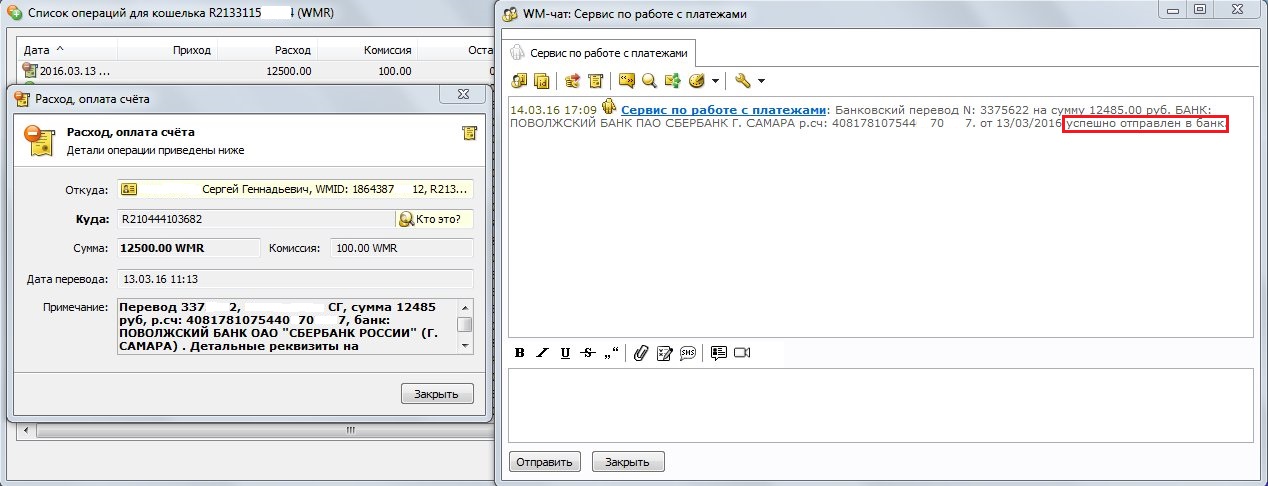Click the note icon in details dialog header
This screenshot has height=486, width=1268.
469,133
